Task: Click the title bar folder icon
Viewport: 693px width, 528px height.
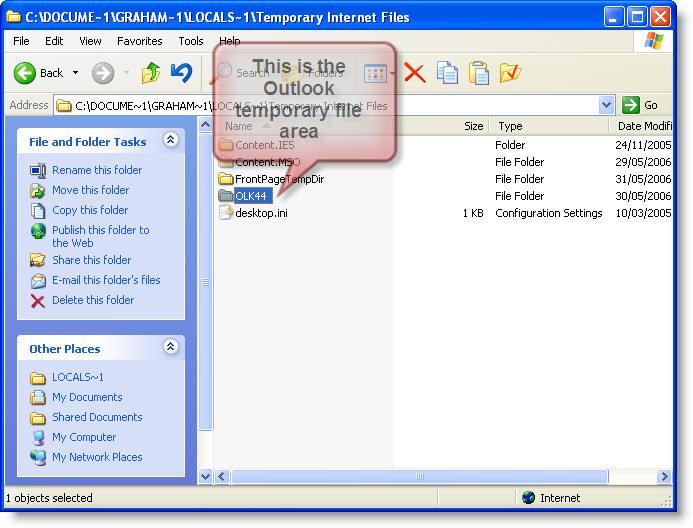Action: point(14,17)
